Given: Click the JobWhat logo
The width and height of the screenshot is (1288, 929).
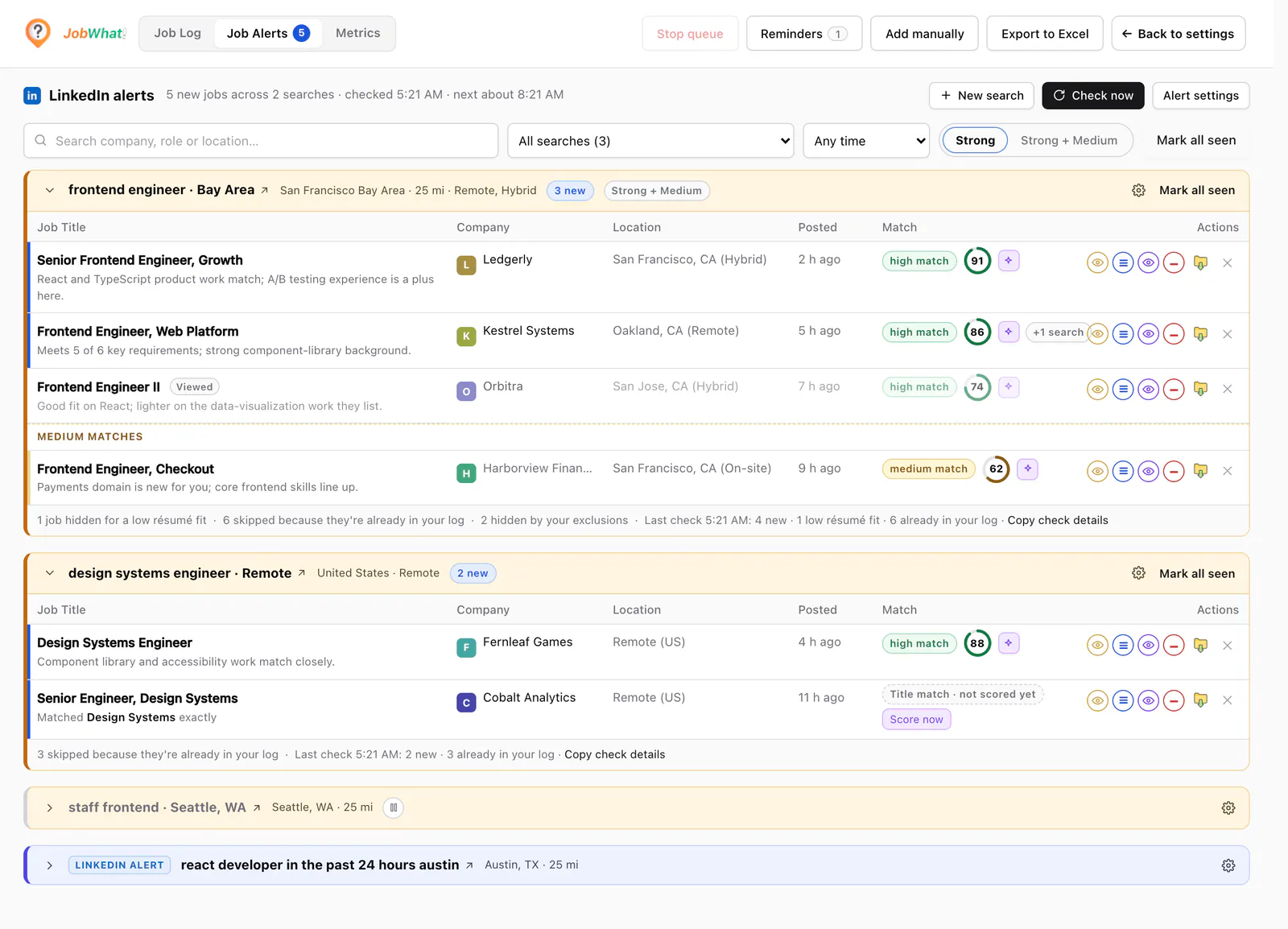Looking at the screenshot, I should point(76,34).
